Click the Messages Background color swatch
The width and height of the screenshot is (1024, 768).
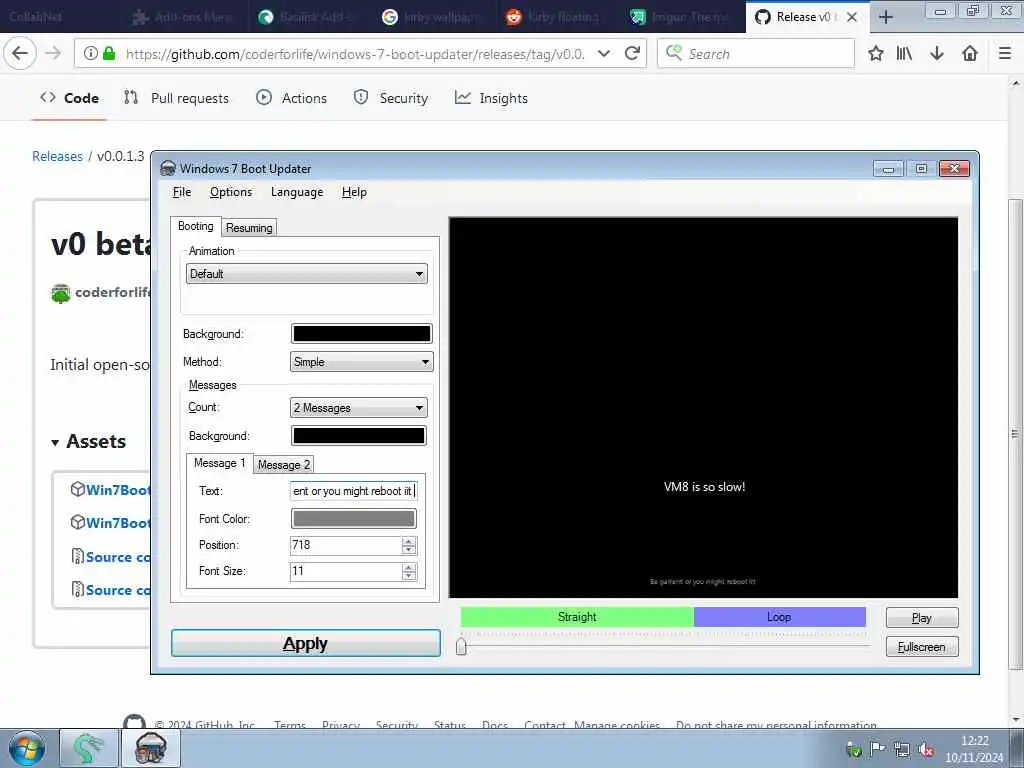[359, 436]
